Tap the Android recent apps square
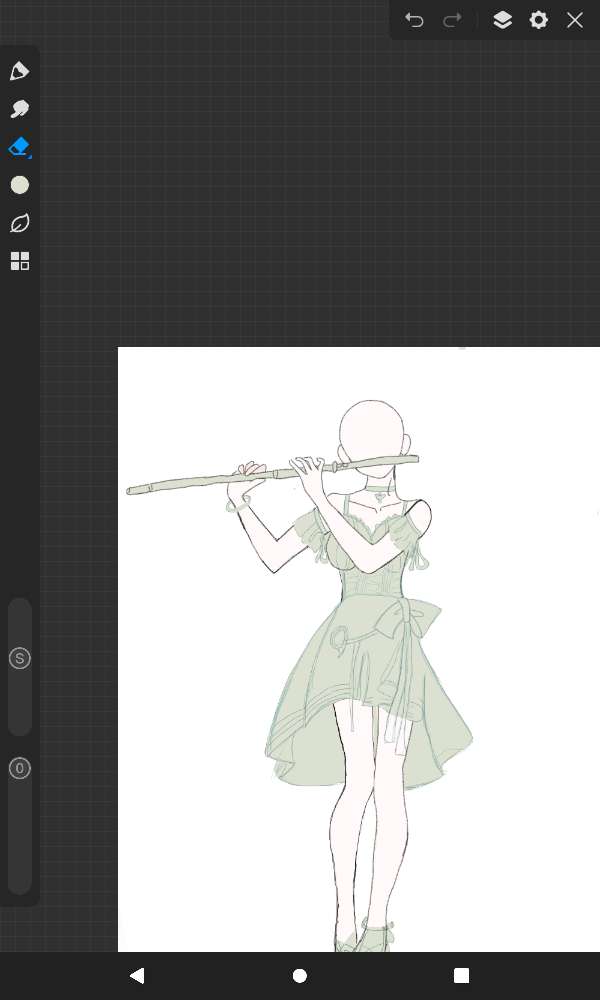Screen dimensions: 600x1000 tap(461, 975)
